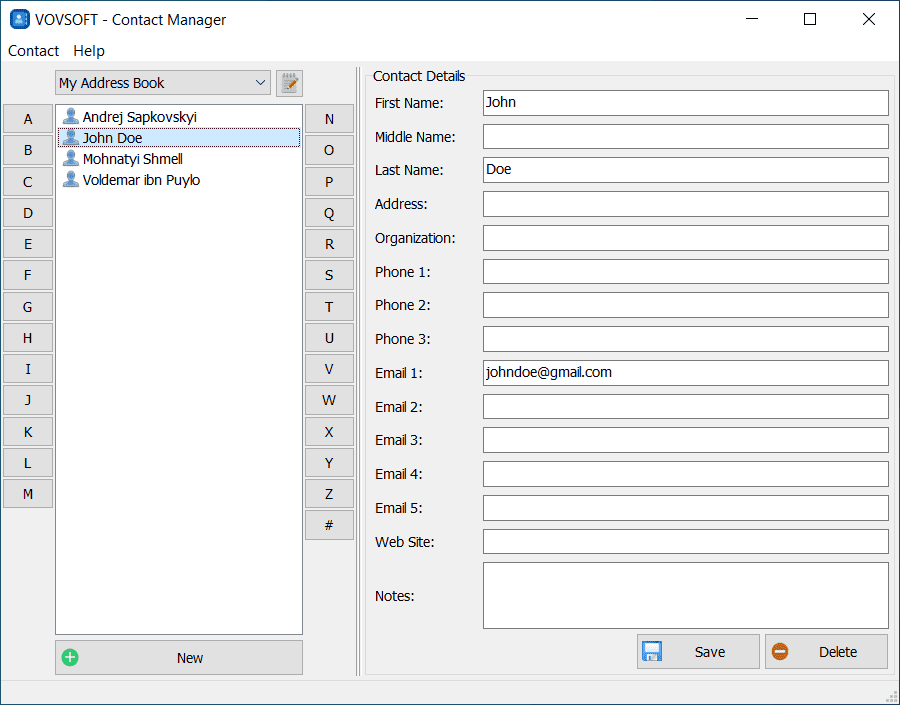Select John Doe in the contact list
This screenshot has width=900, height=705.
[x=113, y=138]
